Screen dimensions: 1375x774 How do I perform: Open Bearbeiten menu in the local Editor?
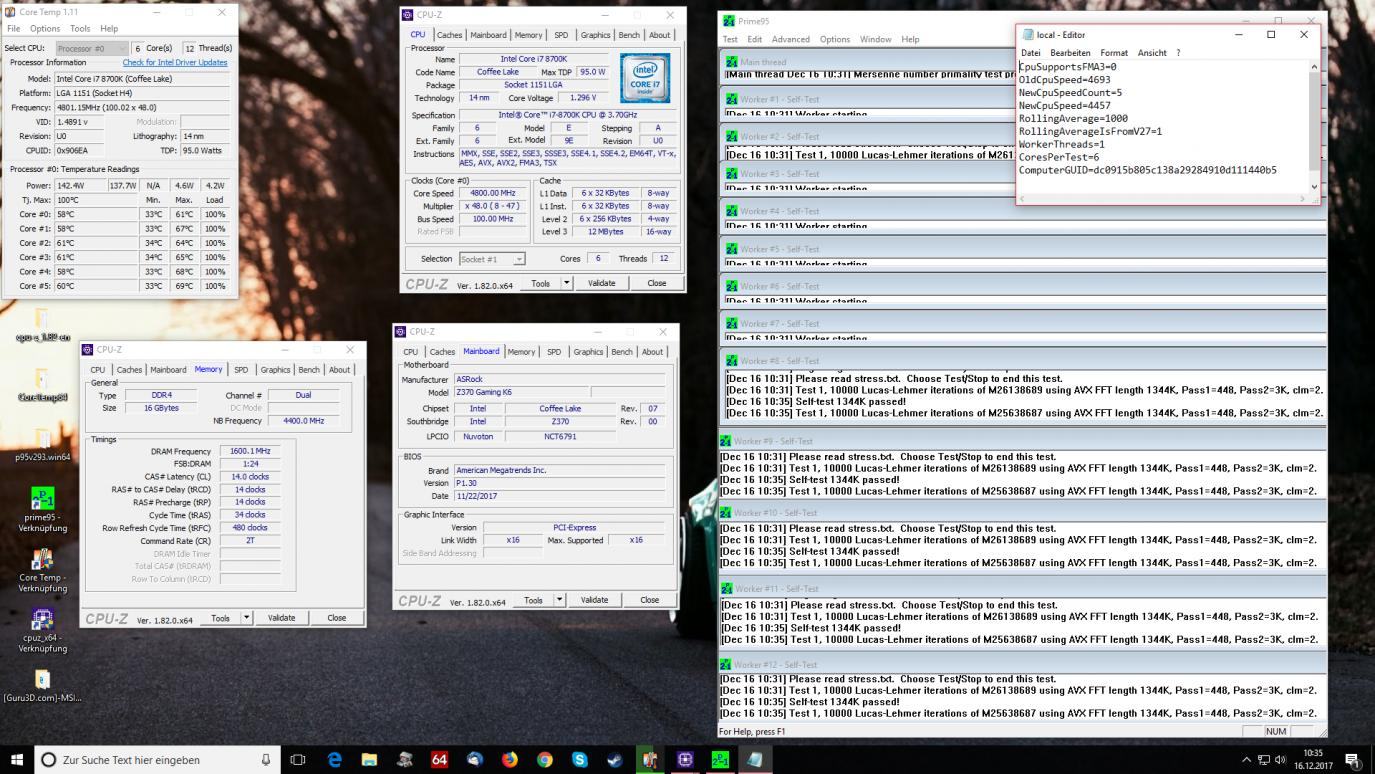(1070, 52)
